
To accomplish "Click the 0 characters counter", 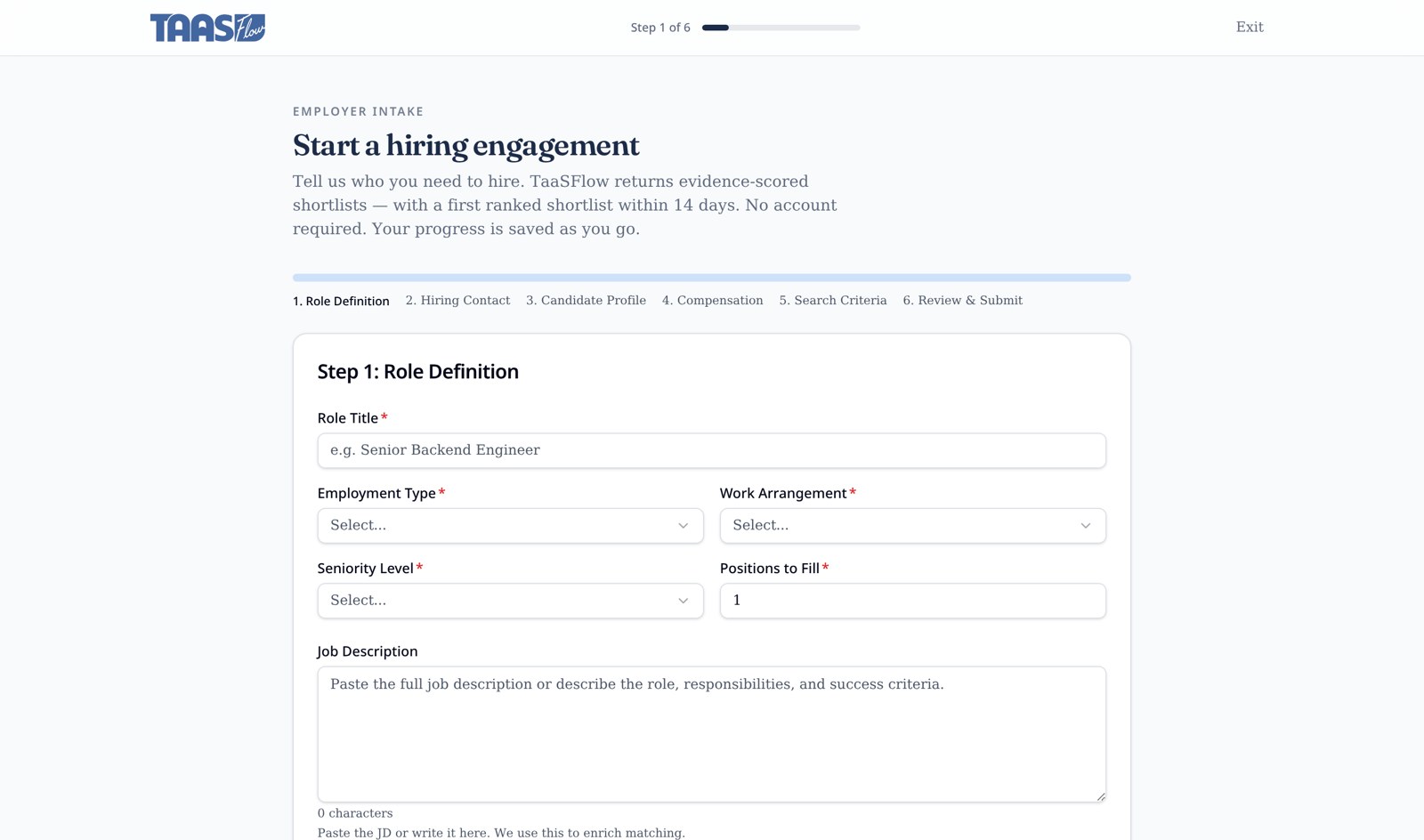I will pos(355,813).
